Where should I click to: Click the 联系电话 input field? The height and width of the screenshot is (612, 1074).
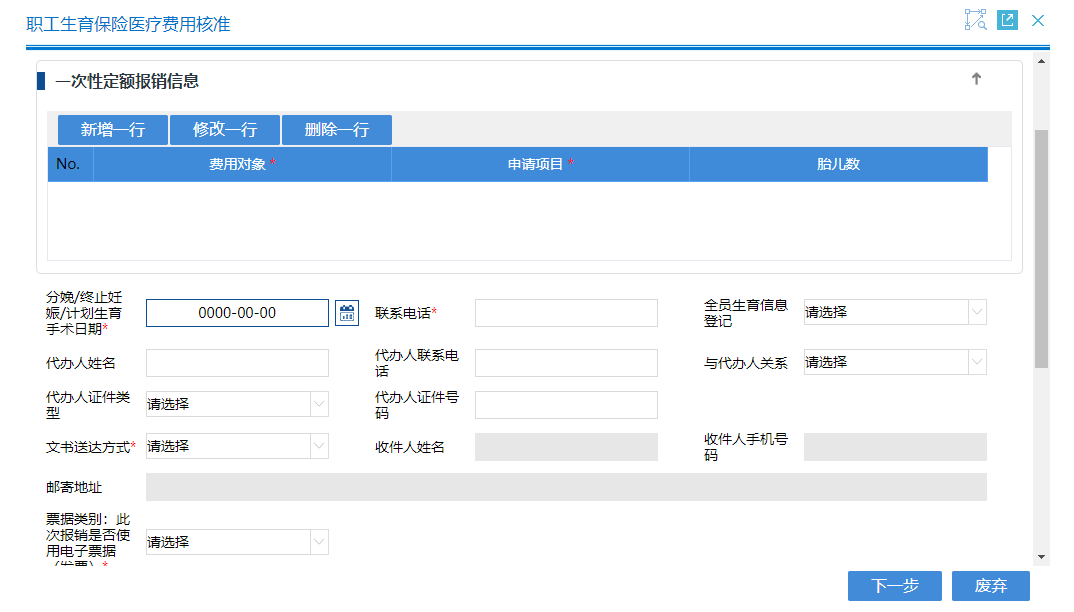point(566,313)
